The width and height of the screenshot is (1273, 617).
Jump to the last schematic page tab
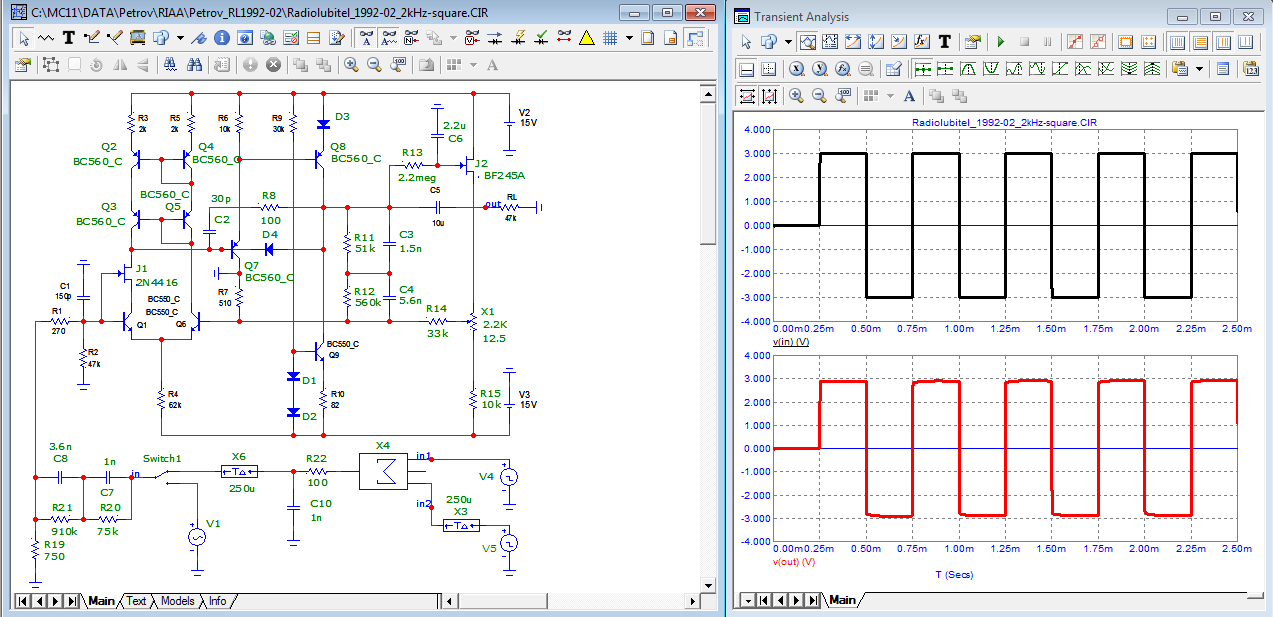[x=72, y=601]
